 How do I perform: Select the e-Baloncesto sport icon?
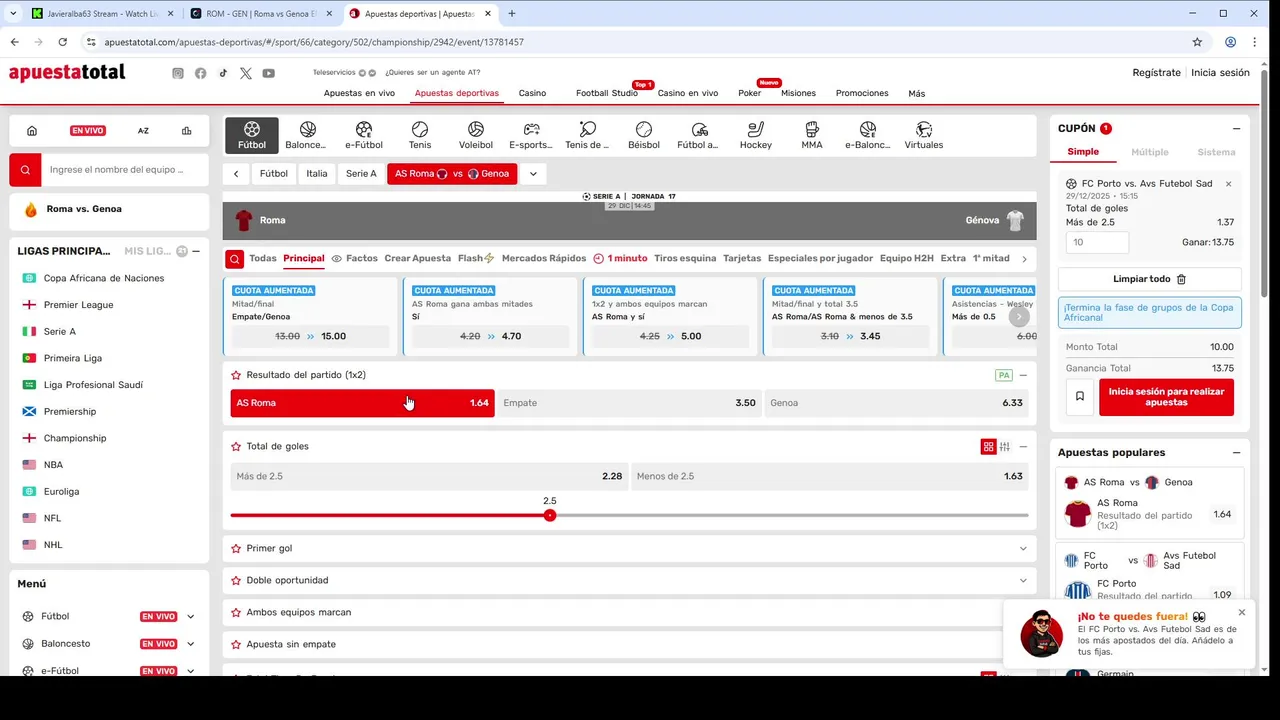(x=867, y=136)
